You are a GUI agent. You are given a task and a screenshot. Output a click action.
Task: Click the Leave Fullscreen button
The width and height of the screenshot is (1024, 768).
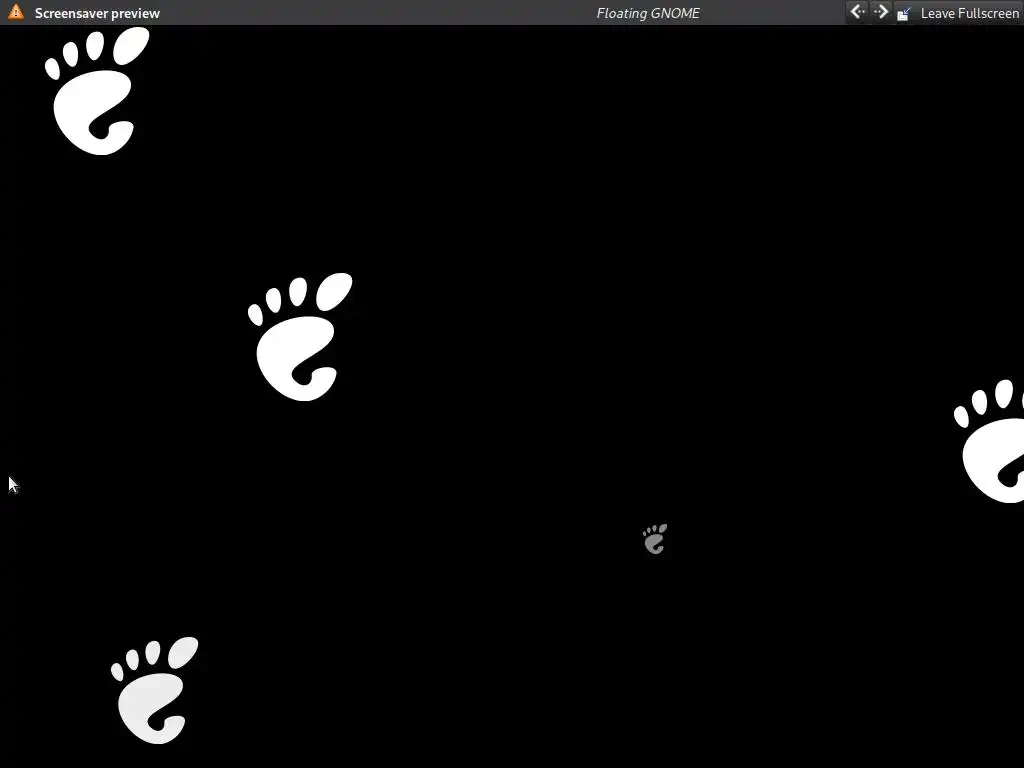(x=957, y=12)
